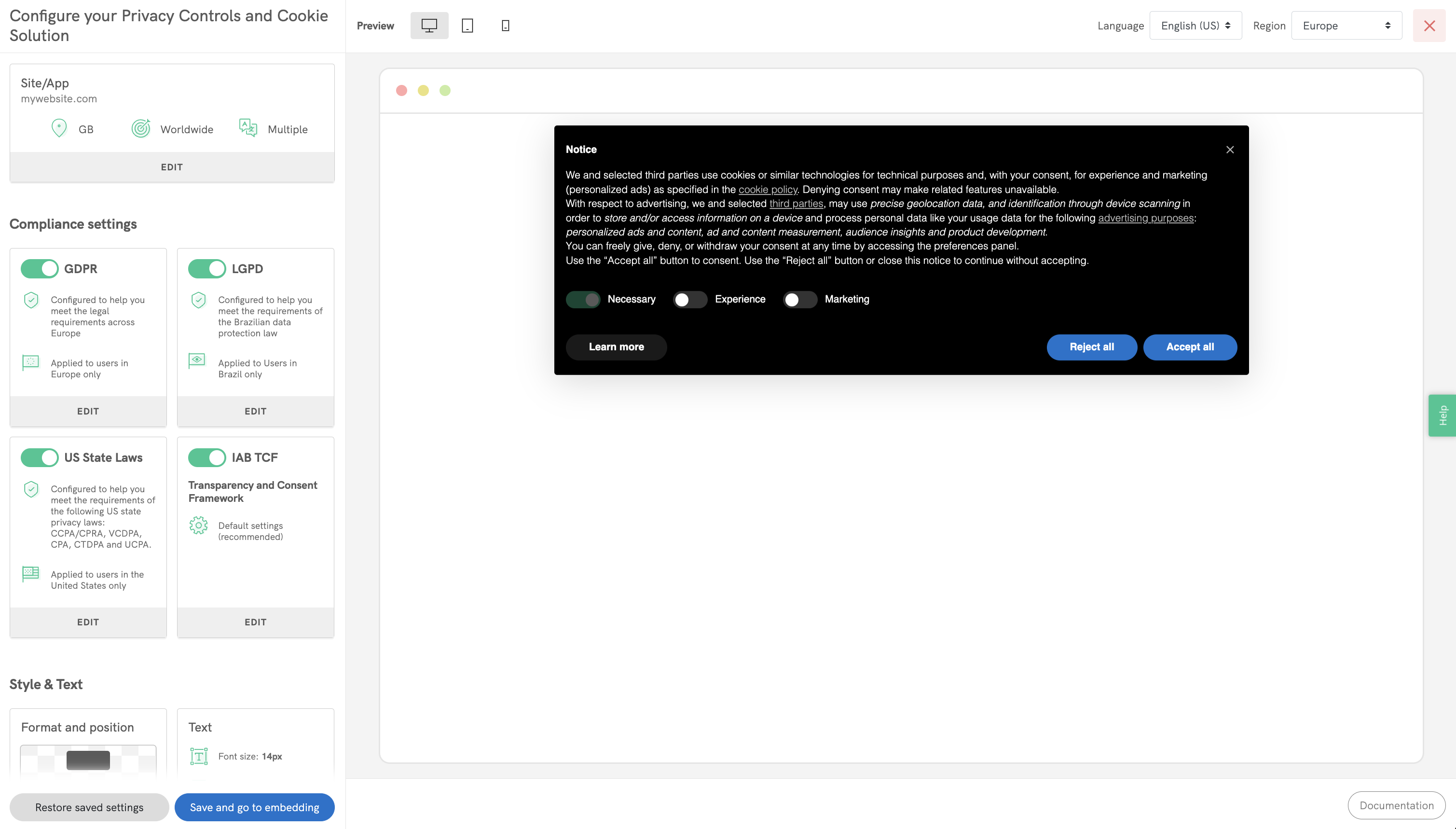
Task: Click EDIT under the LGPD card
Action: pos(255,411)
